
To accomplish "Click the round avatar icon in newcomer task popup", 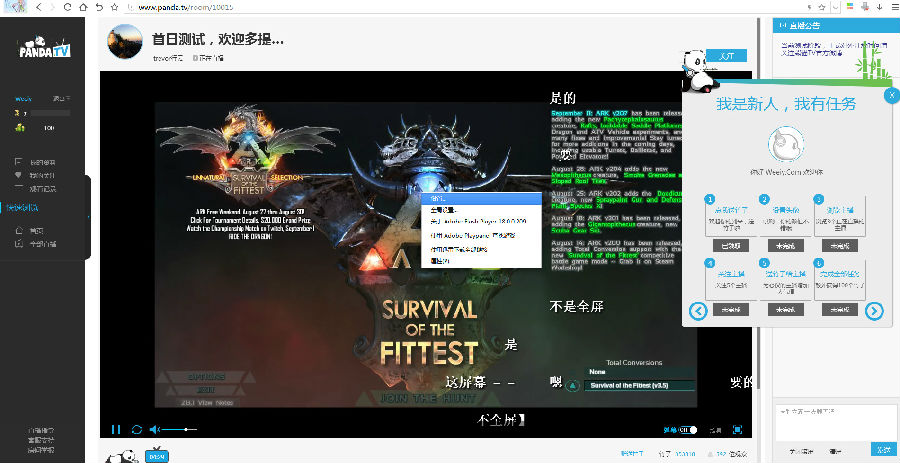I will [786, 145].
